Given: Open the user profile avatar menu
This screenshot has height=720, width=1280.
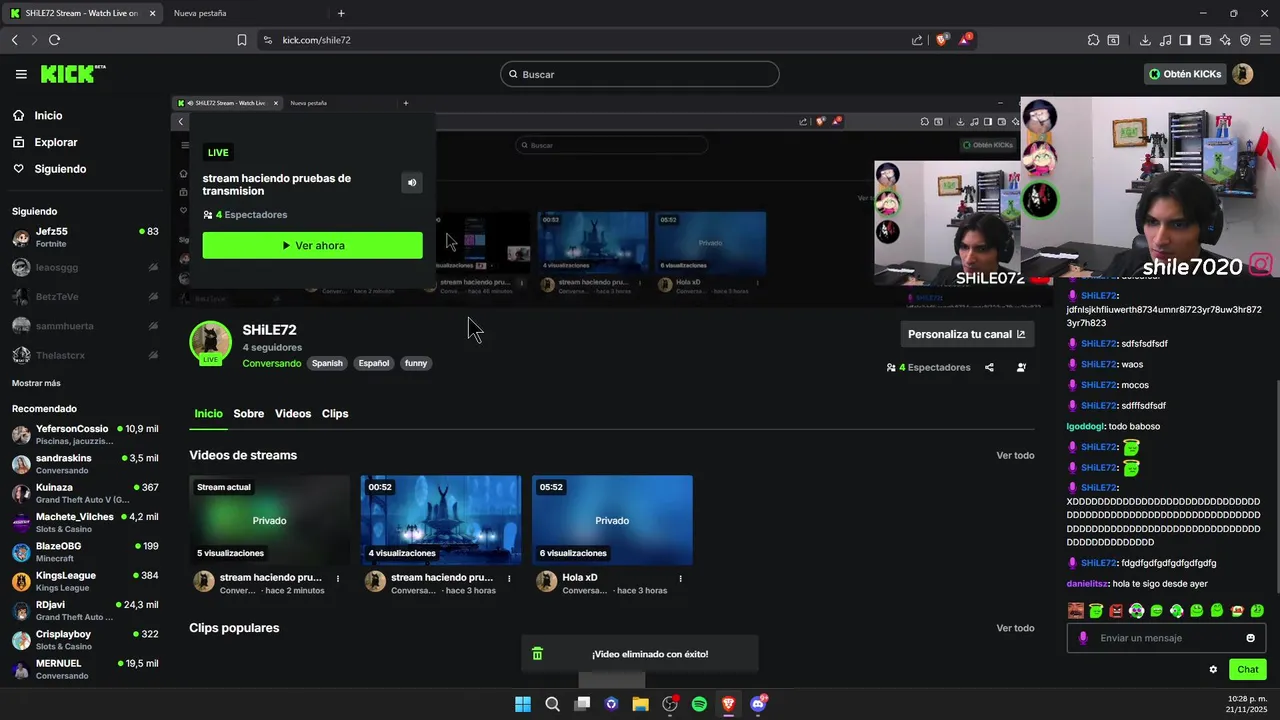Looking at the screenshot, I should (x=1242, y=74).
